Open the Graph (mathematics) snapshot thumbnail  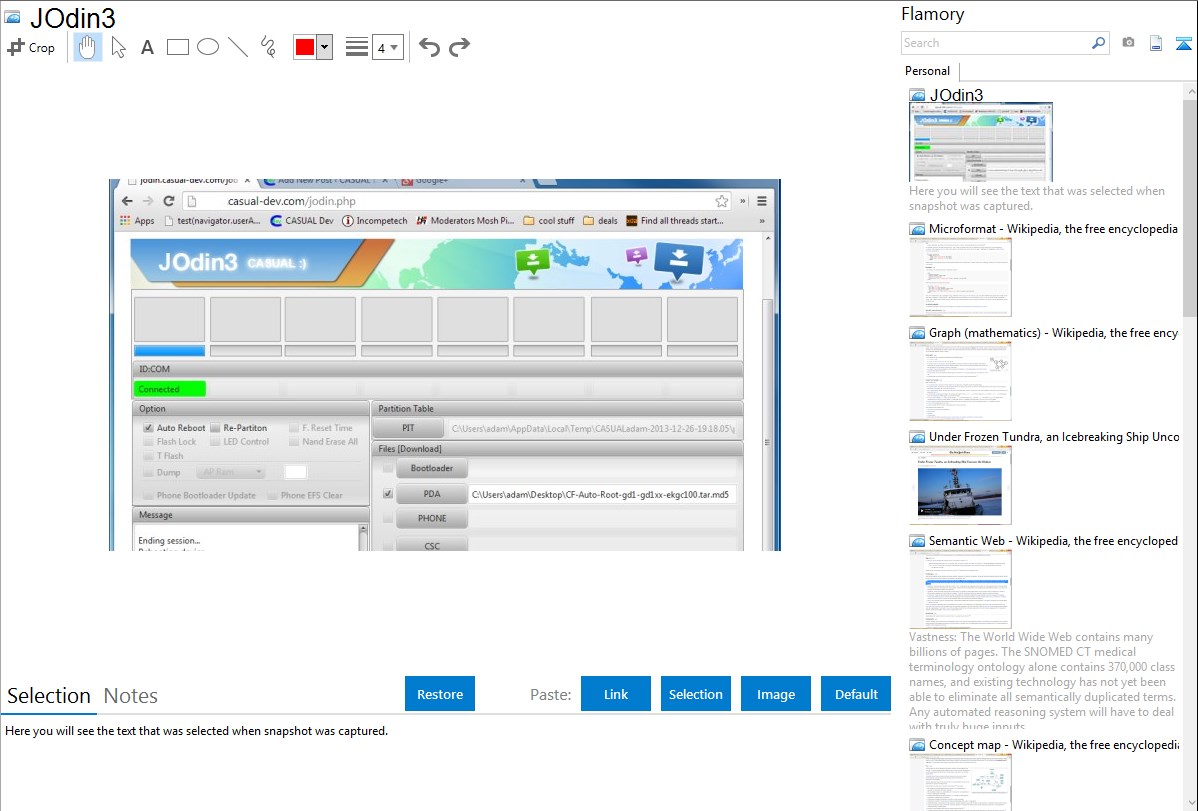960,381
